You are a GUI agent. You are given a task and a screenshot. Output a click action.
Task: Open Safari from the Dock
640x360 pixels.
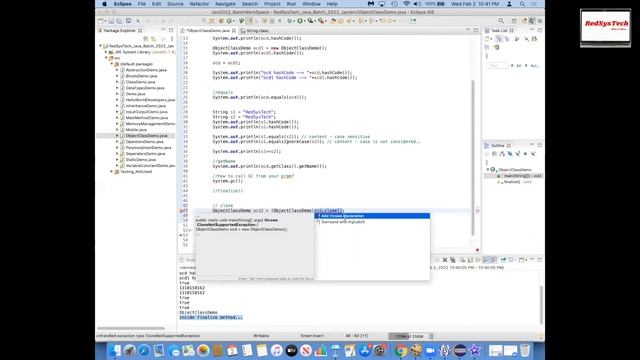pos(144,350)
